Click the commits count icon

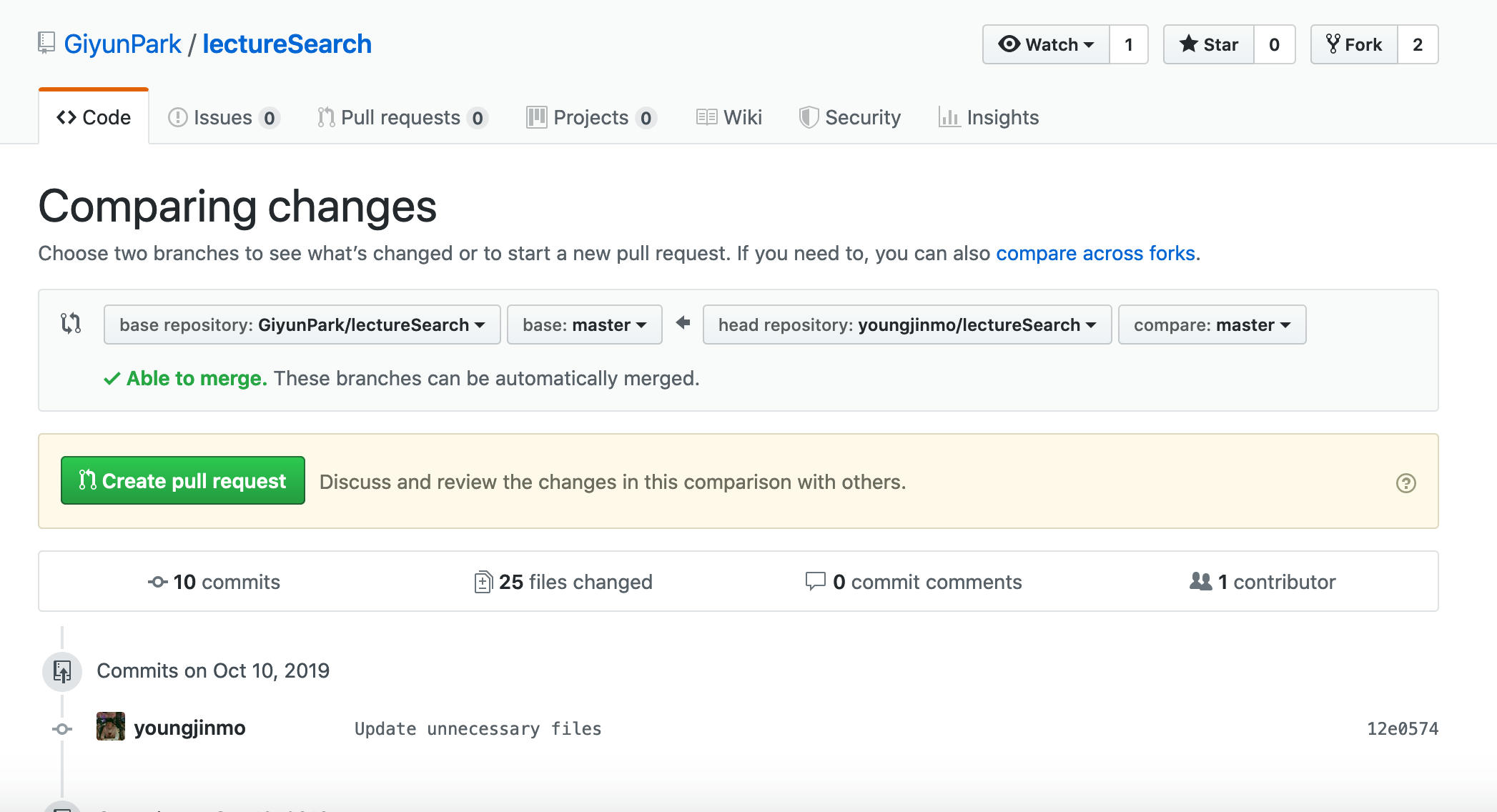tap(157, 582)
